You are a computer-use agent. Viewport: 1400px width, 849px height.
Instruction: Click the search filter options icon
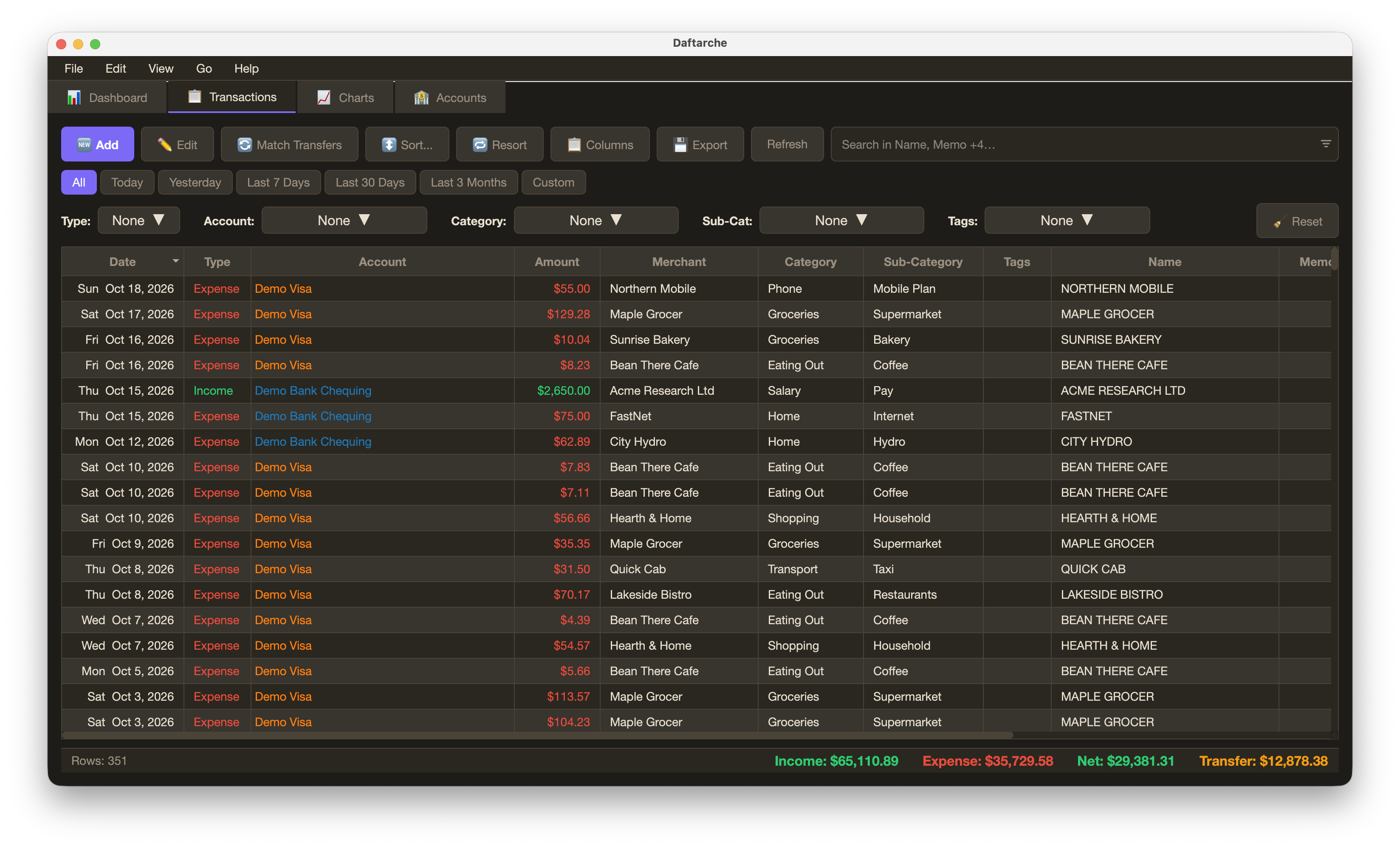(1326, 144)
